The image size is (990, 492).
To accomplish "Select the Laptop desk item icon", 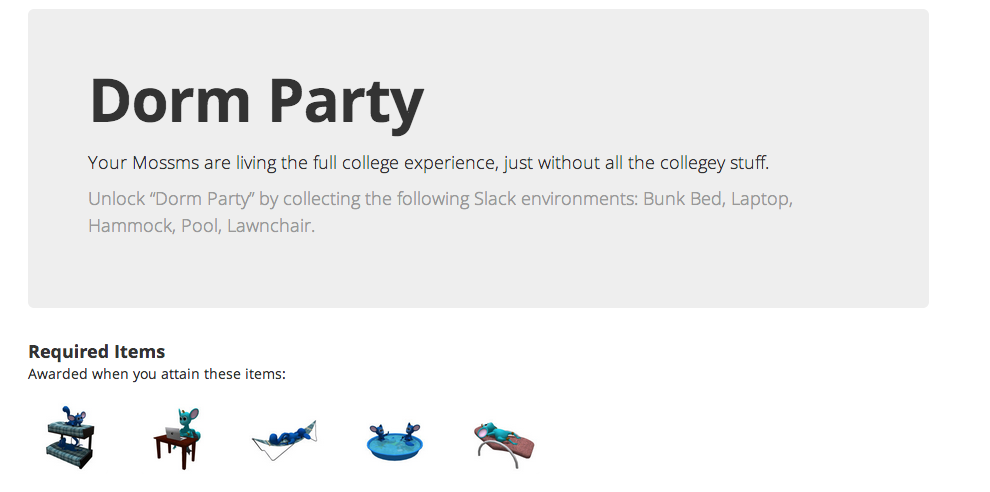I will [179, 437].
